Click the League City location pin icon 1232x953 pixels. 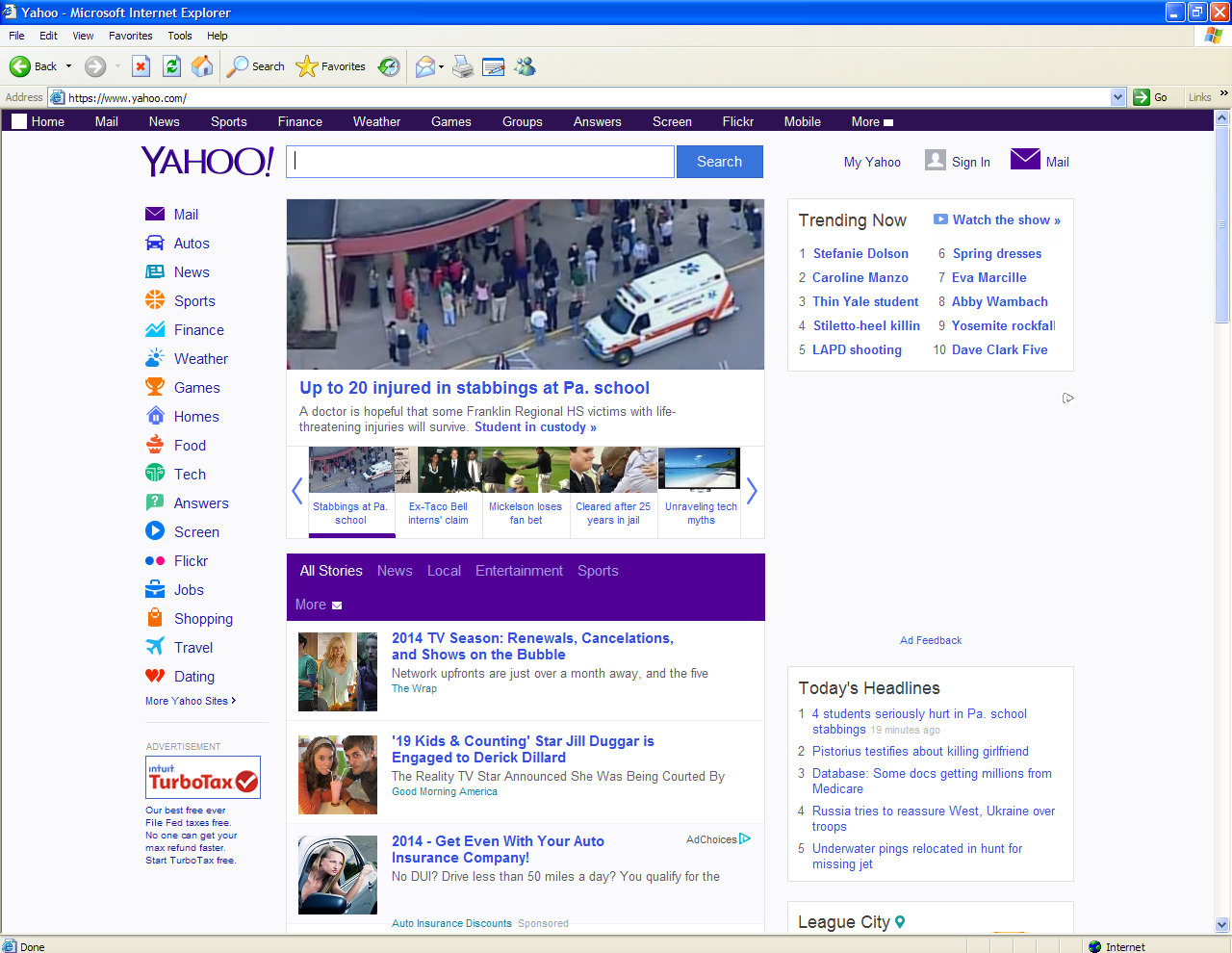point(900,922)
